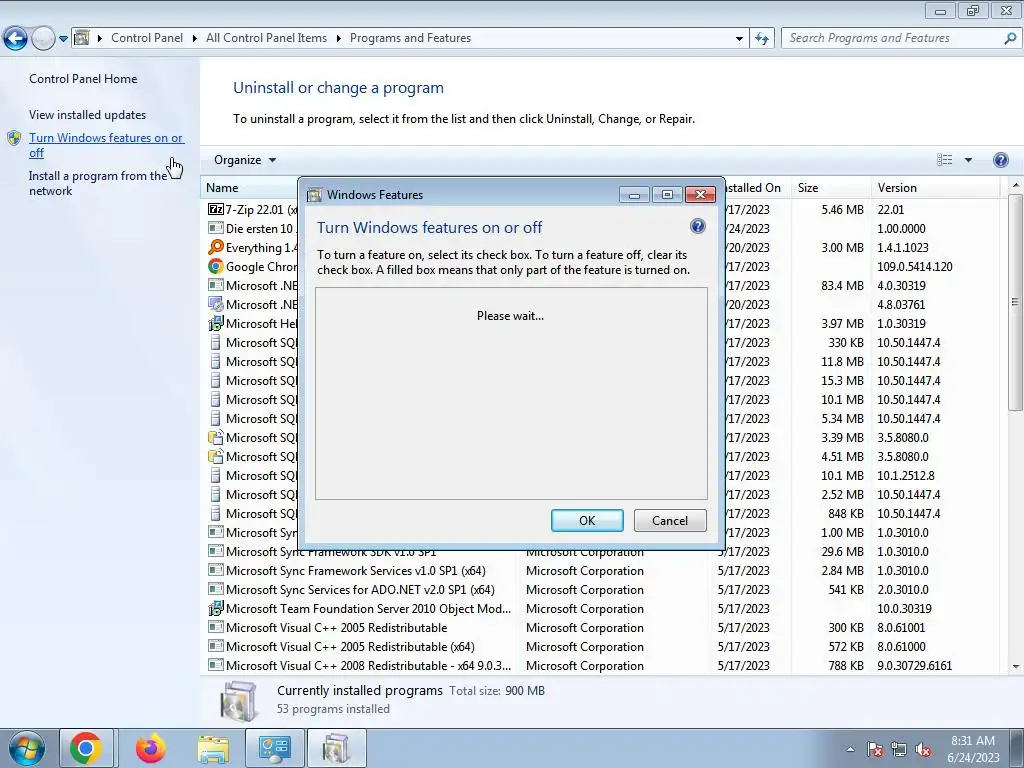Open the Organize menu
Image resolution: width=1024 pixels, height=768 pixels.
tap(245, 160)
